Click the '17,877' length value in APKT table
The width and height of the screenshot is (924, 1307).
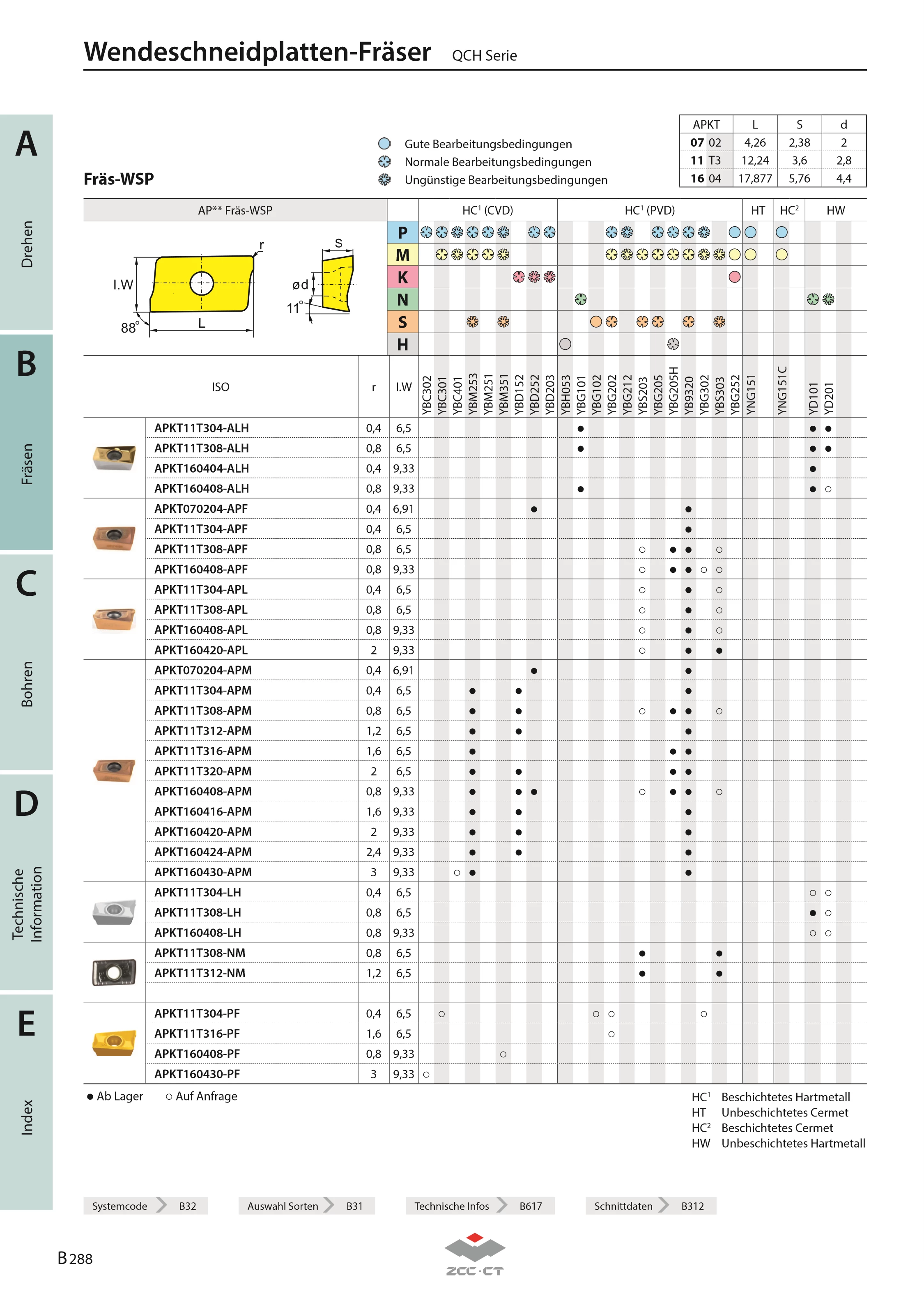coord(755,178)
